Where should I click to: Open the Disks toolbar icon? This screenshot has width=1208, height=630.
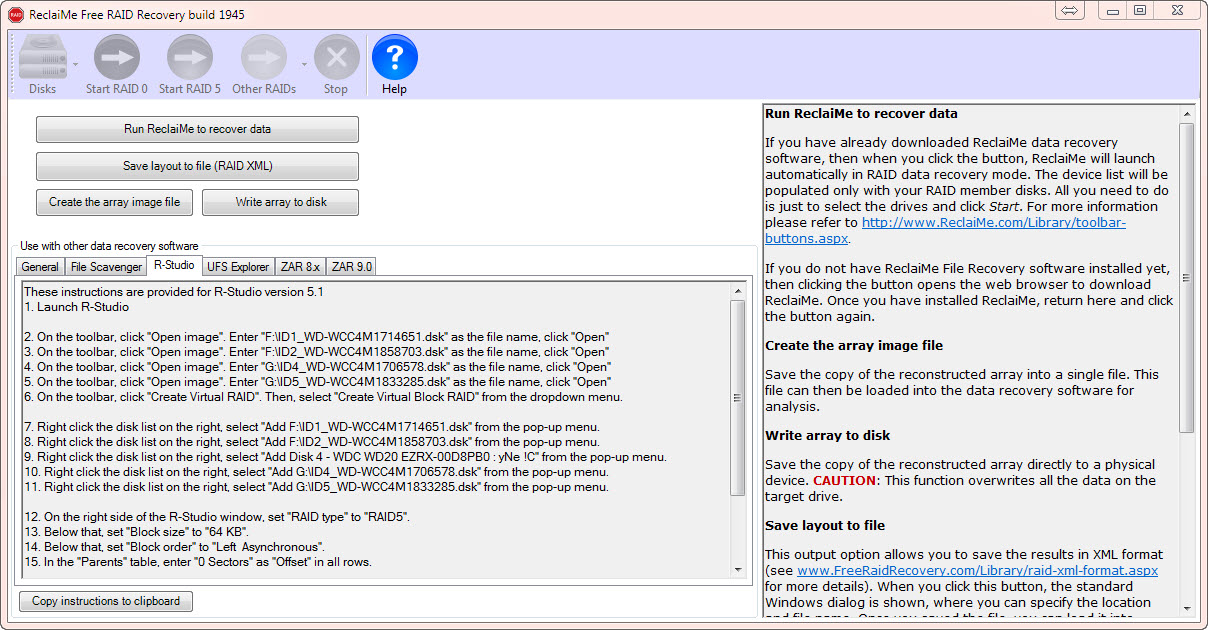click(x=43, y=58)
